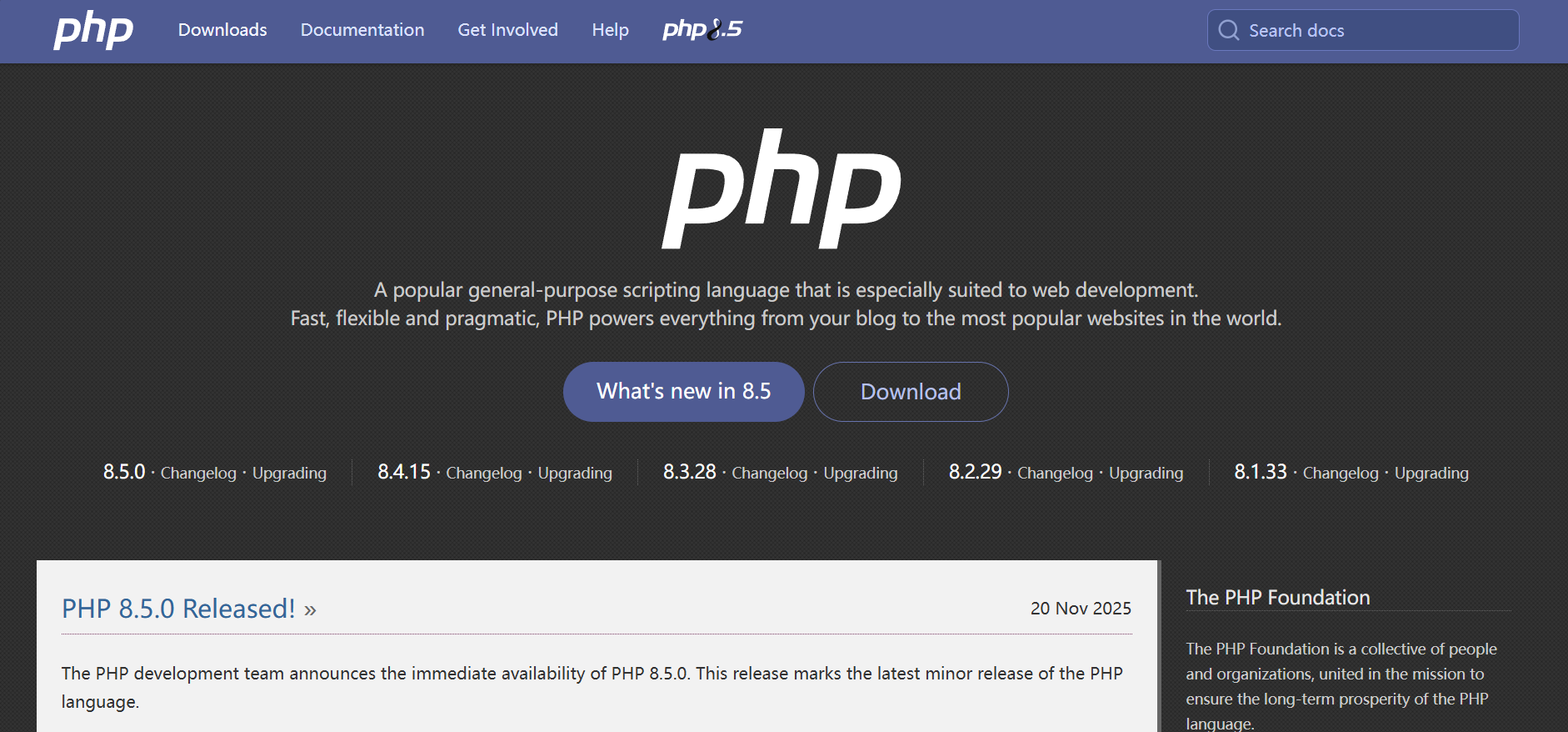This screenshot has height=732, width=1568.
Task: Select the 'Fast, flexible and pragmatic' tagline line
Action: pos(786,318)
